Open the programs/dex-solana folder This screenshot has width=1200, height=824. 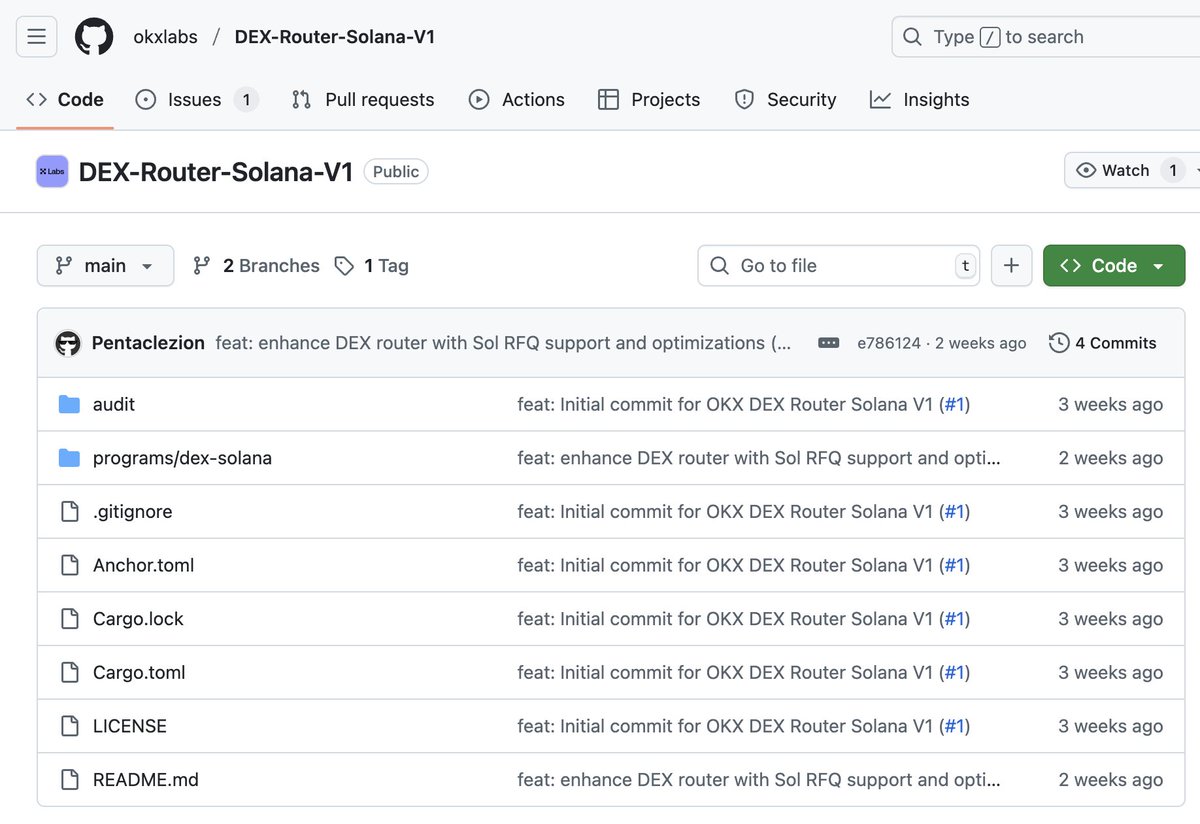[182, 458]
